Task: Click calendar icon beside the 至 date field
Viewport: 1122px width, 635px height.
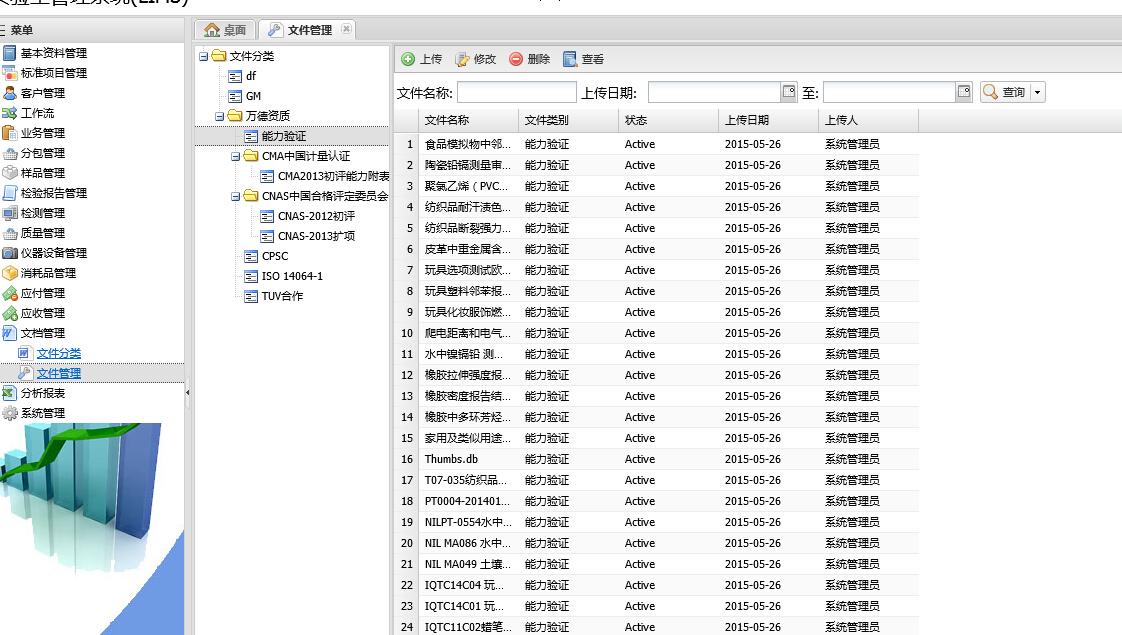Action: 964,92
